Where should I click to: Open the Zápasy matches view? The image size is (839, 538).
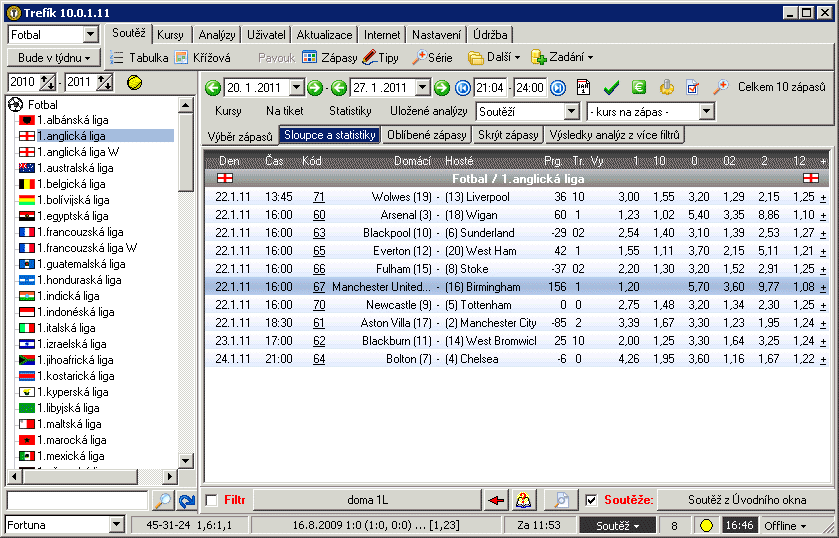tap(330, 57)
